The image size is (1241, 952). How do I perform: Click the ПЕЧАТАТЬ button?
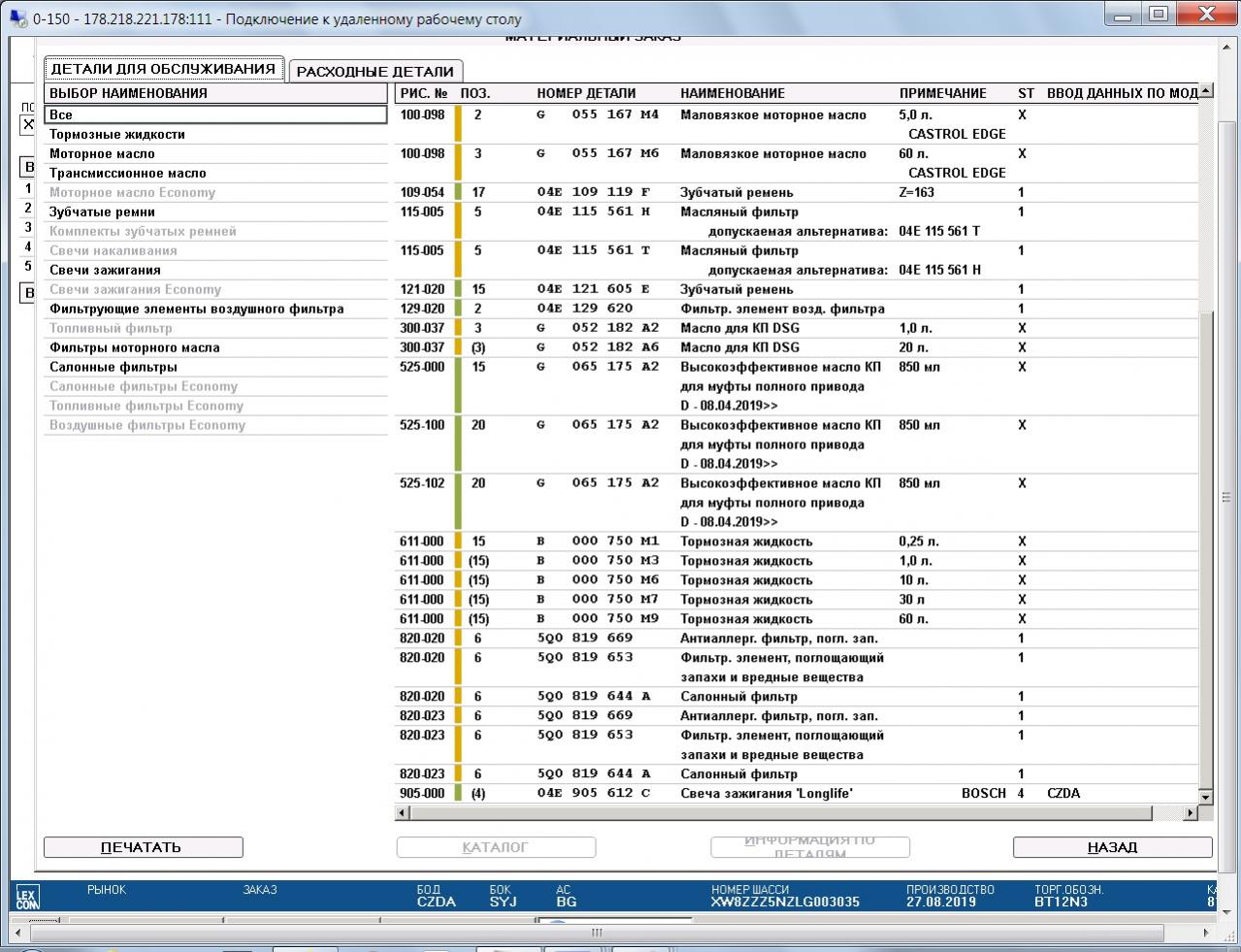coord(143,847)
